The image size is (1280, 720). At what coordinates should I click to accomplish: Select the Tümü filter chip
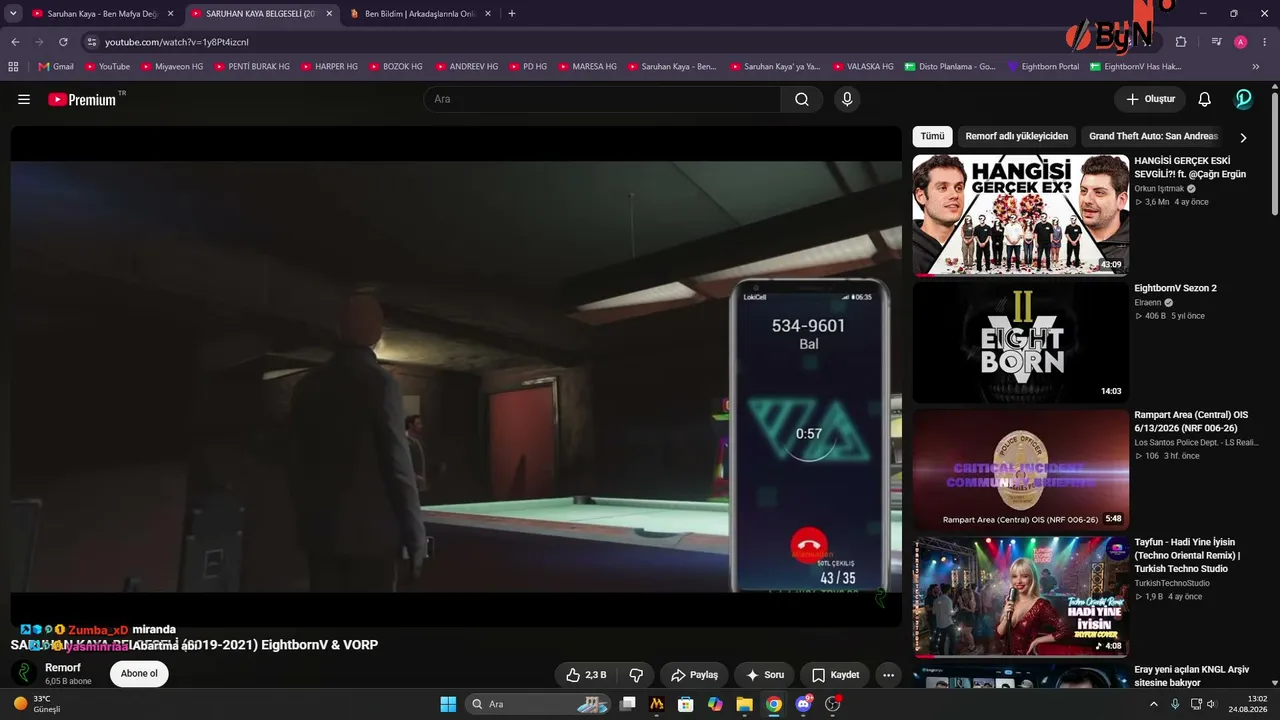932,136
